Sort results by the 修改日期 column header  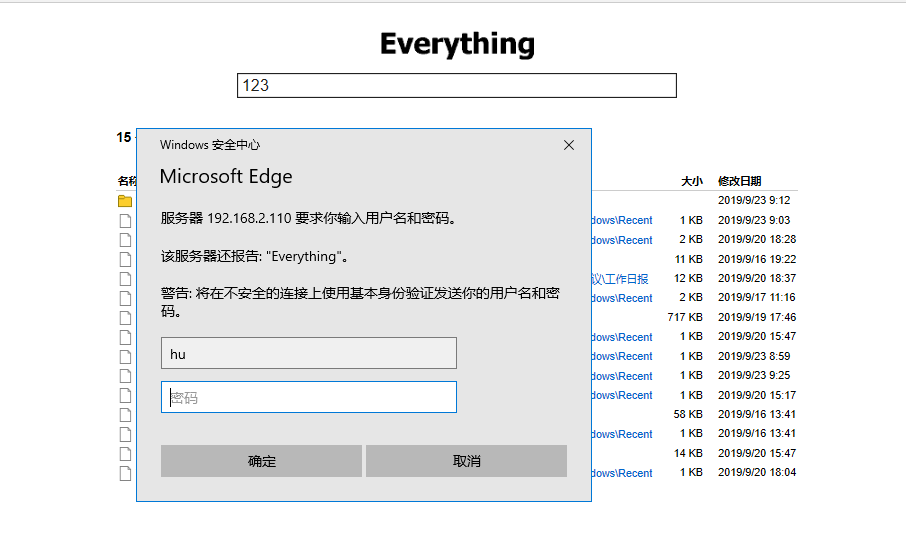[740, 181]
